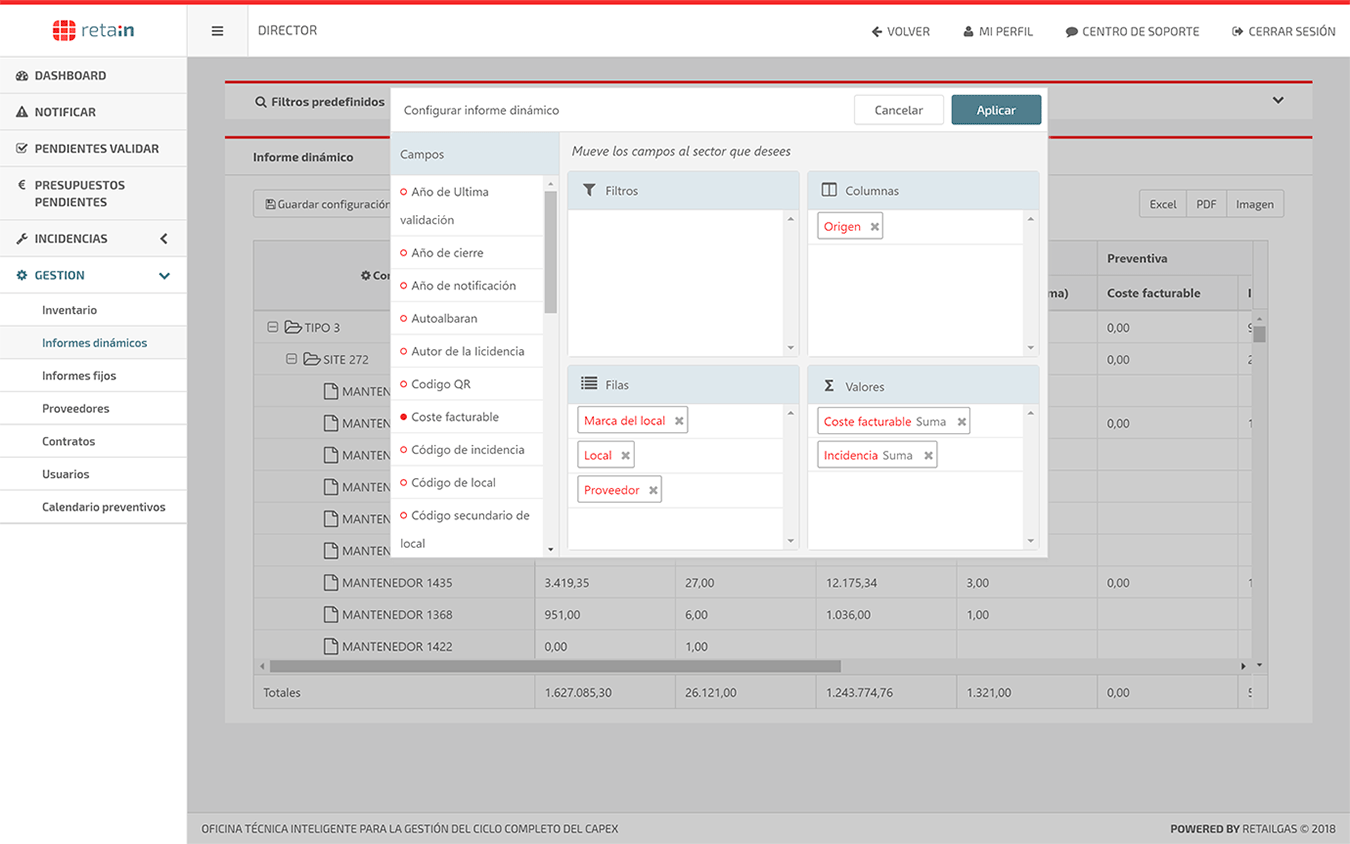Click the Gestión gear icon
The height and width of the screenshot is (844, 1350).
tap(20, 275)
